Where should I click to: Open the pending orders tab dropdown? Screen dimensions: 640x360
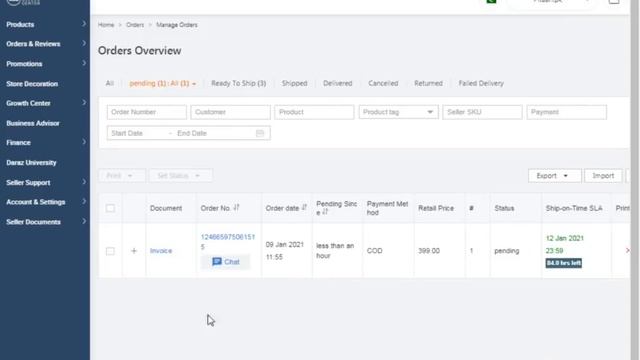click(x=162, y=83)
